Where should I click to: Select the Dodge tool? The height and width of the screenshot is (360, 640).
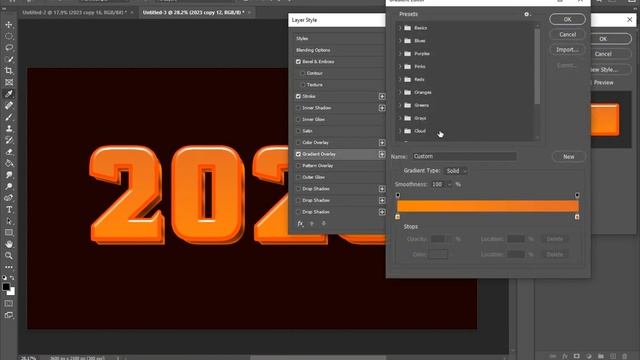tap(9, 187)
